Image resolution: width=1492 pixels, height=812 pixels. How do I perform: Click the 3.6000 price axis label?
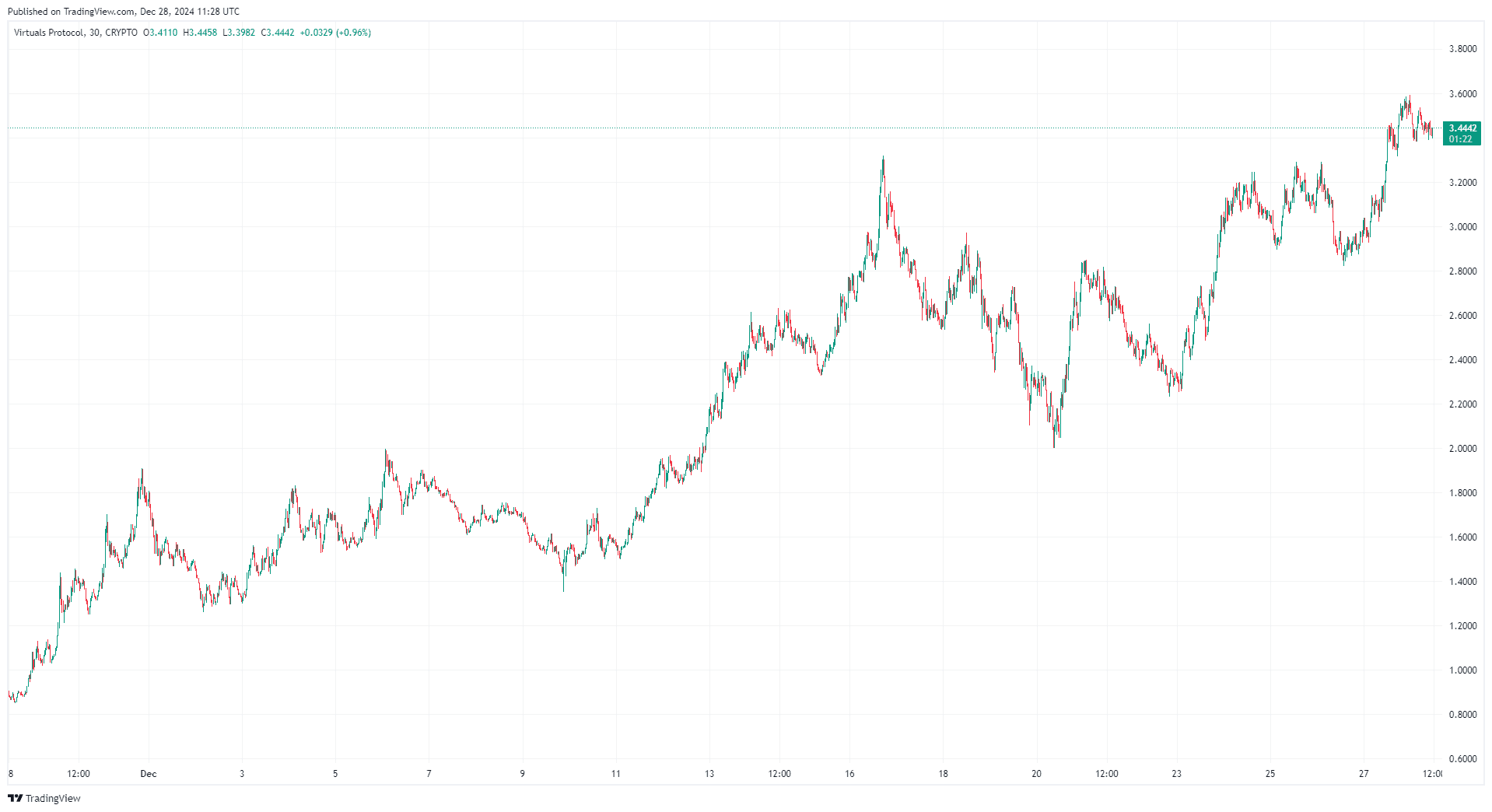point(1462,94)
